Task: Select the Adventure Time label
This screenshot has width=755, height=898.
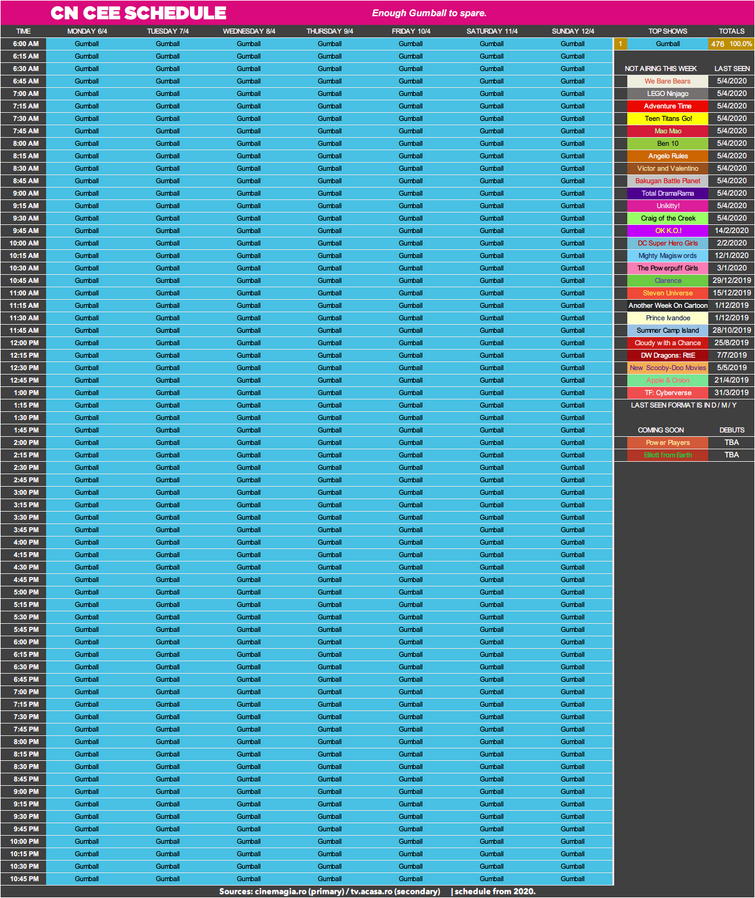Action: tap(668, 106)
